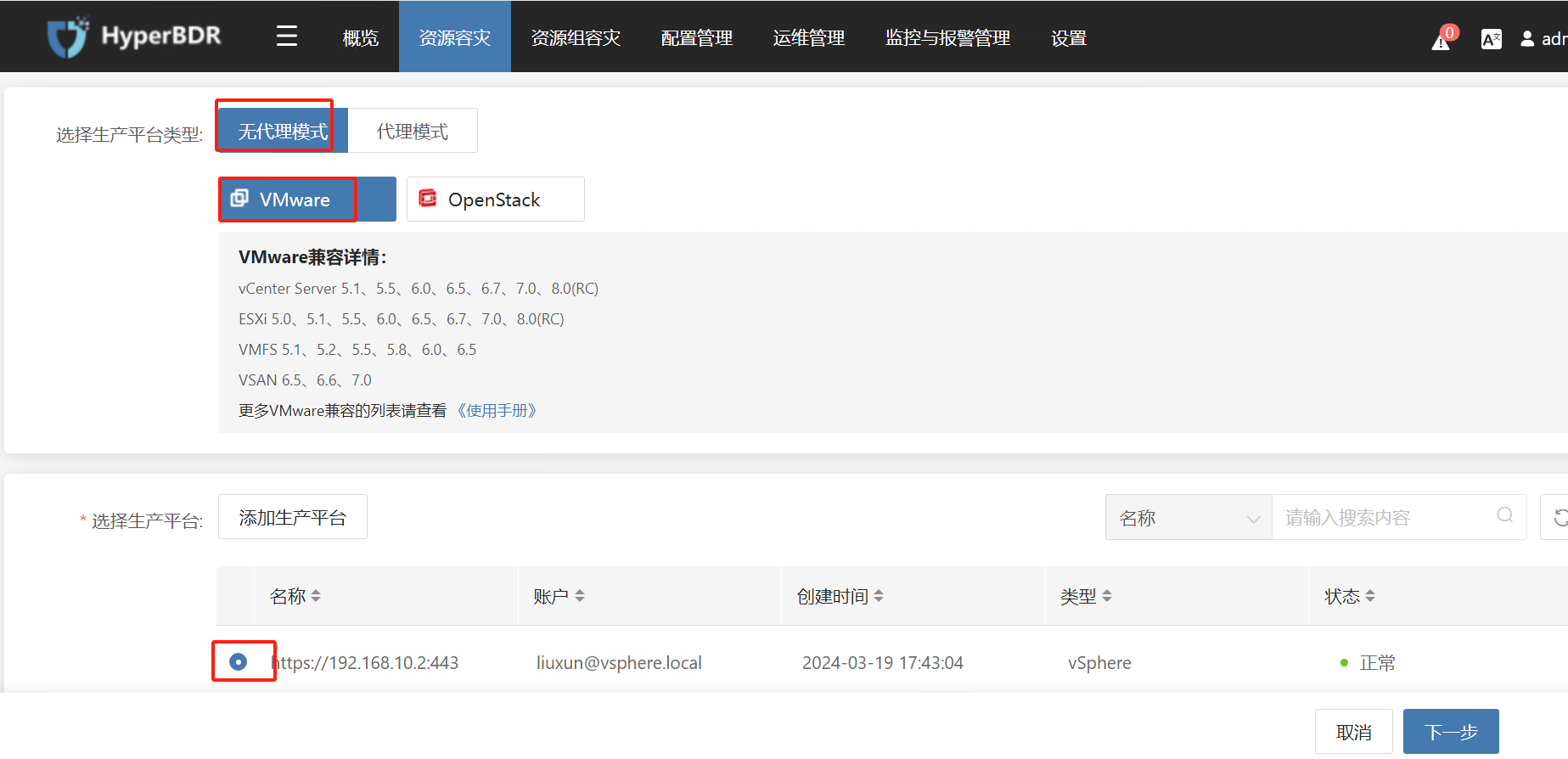Click the https://192.168.10.2:443 name cell
The height and width of the screenshot is (759, 1568).
[365, 663]
